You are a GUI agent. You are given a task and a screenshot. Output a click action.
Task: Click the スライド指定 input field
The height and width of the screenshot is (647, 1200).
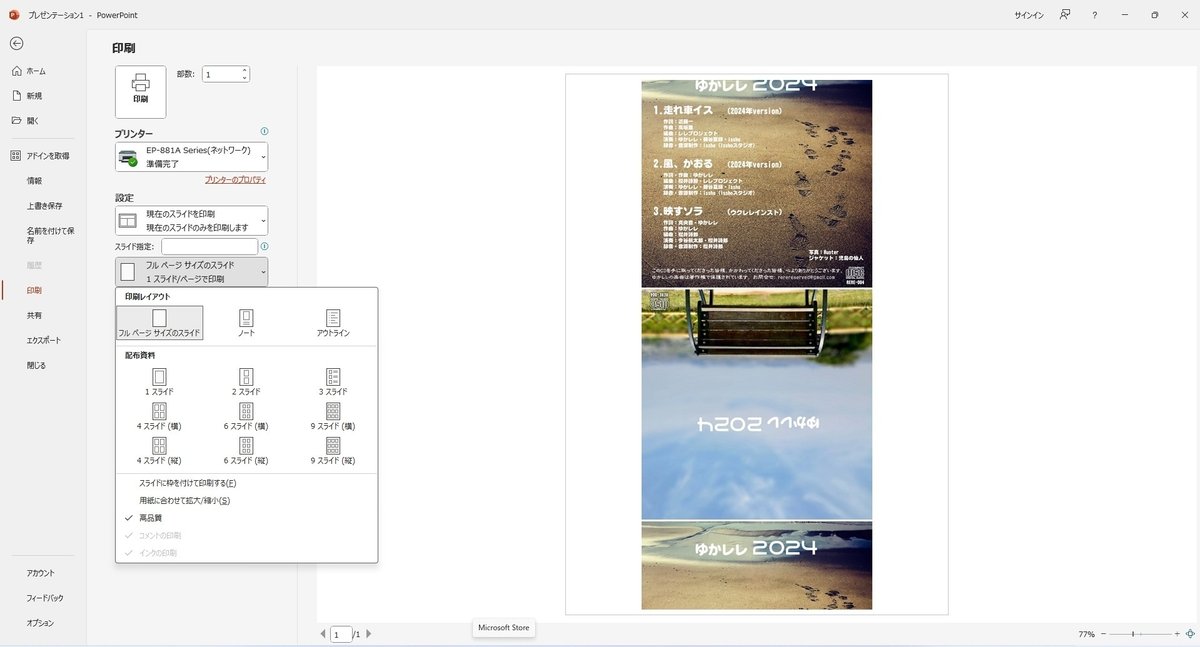tap(209, 246)
